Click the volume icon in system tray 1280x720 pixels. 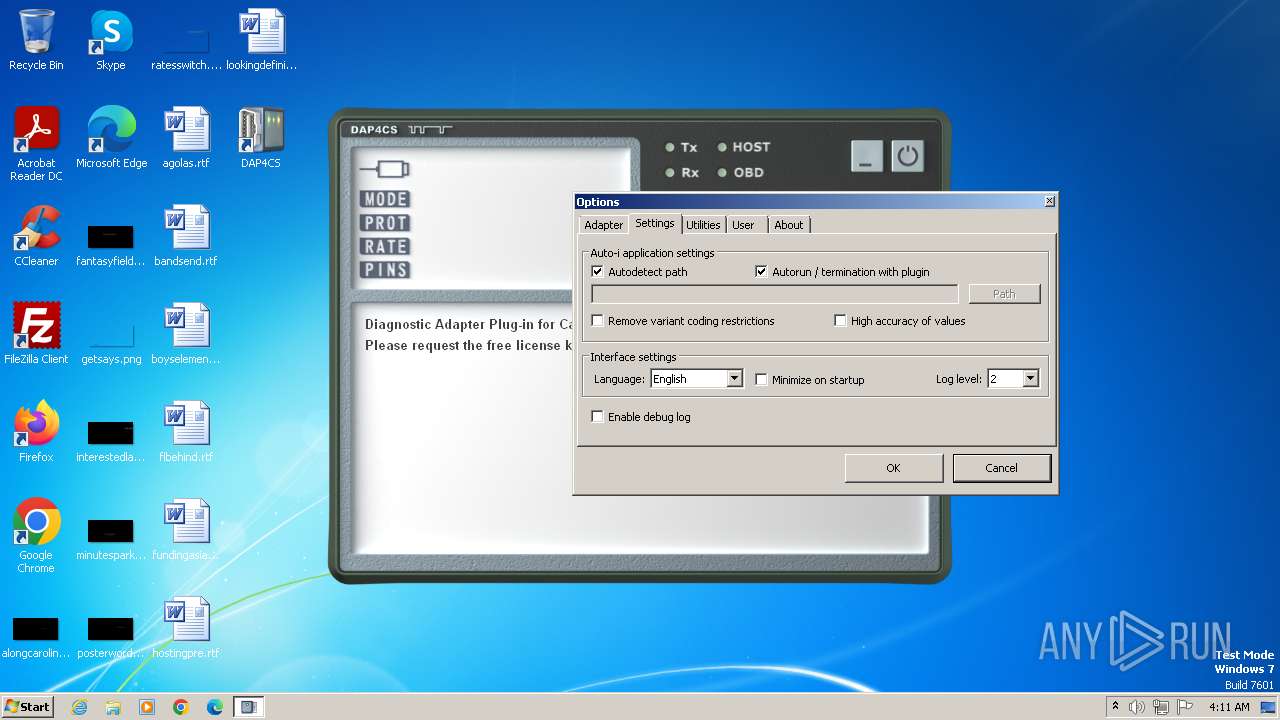[1137, 707]
